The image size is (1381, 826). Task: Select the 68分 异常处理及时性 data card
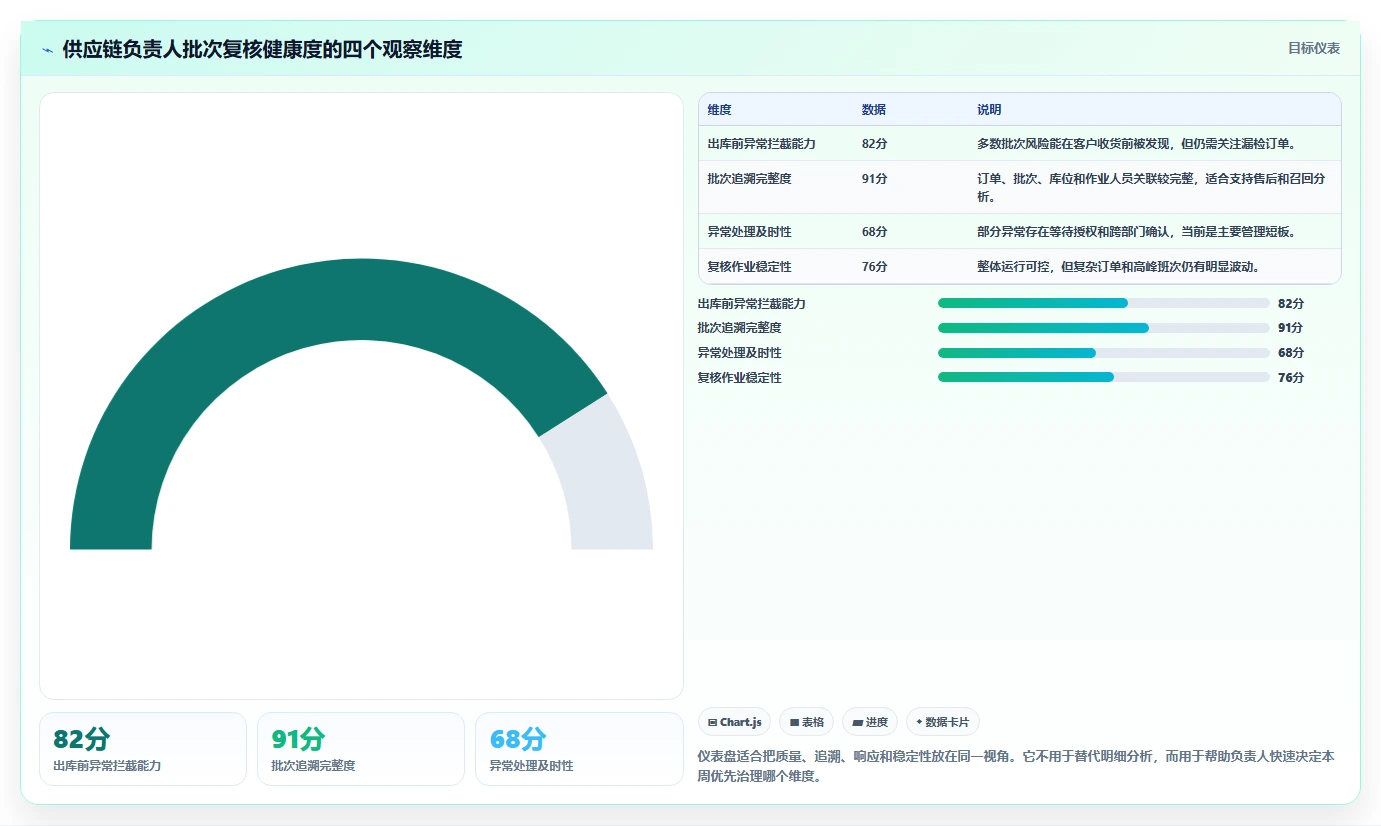click(579, 749)
